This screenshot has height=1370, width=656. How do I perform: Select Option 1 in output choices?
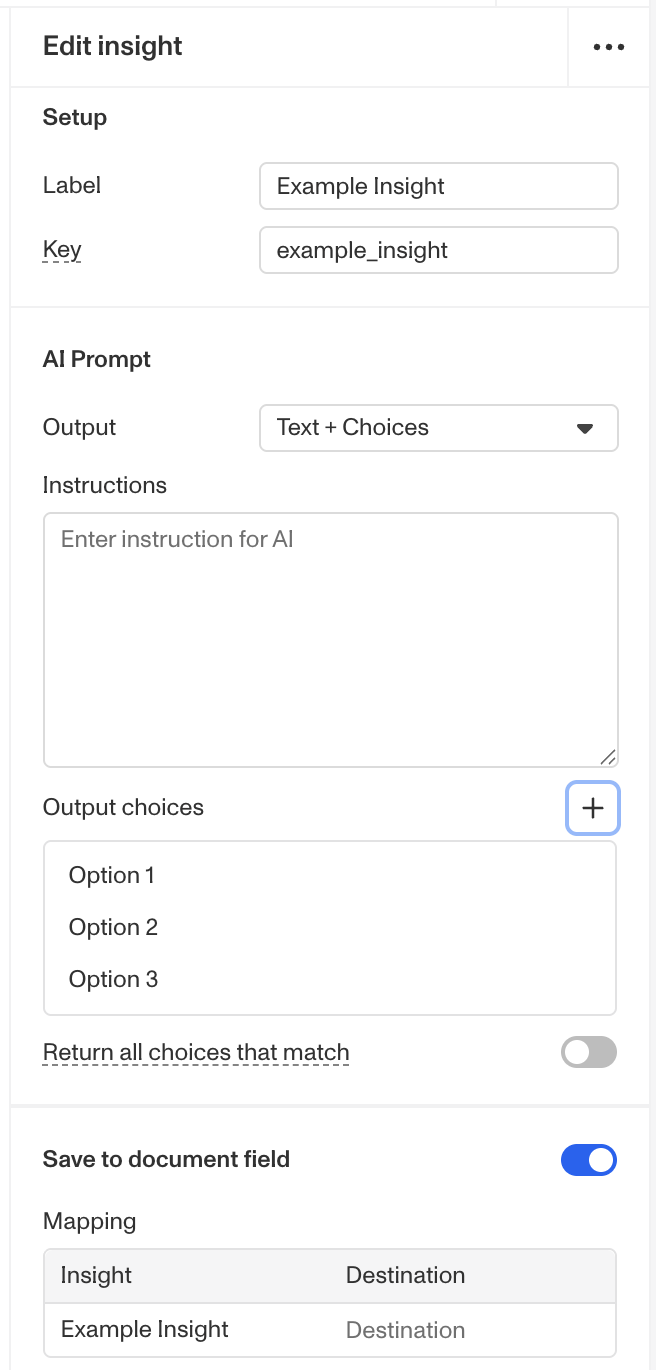pos(112,876)
